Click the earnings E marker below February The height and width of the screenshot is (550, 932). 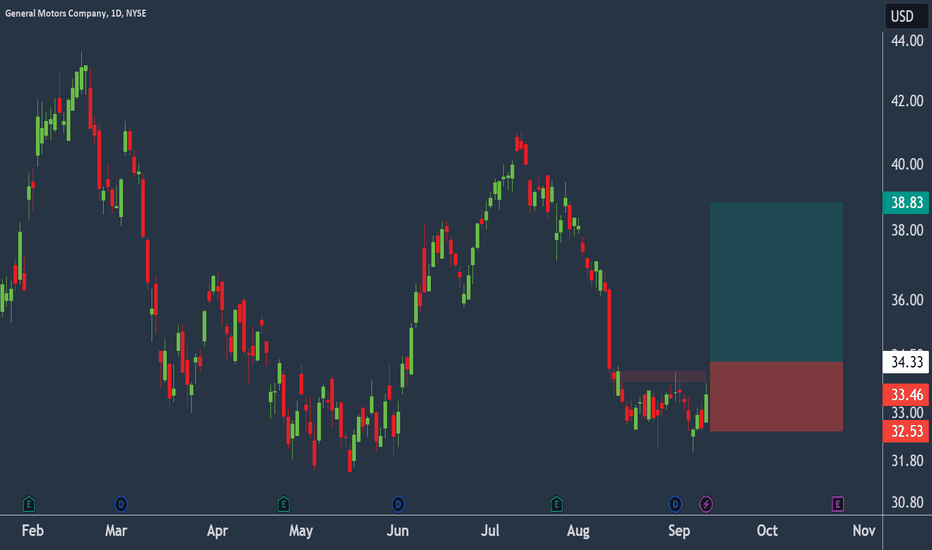[x=29, y=504]
